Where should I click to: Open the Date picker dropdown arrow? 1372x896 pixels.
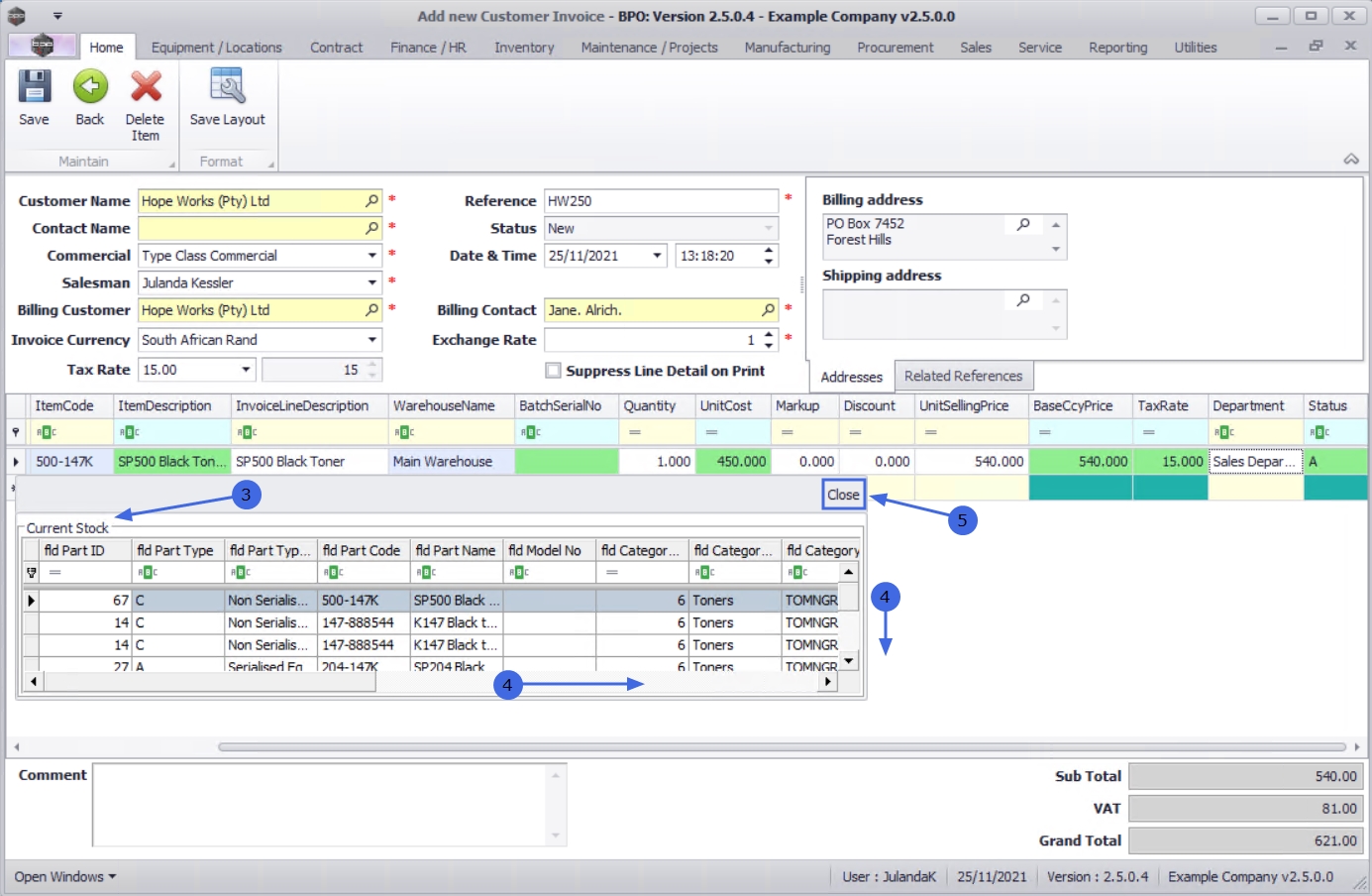(657, 256)
